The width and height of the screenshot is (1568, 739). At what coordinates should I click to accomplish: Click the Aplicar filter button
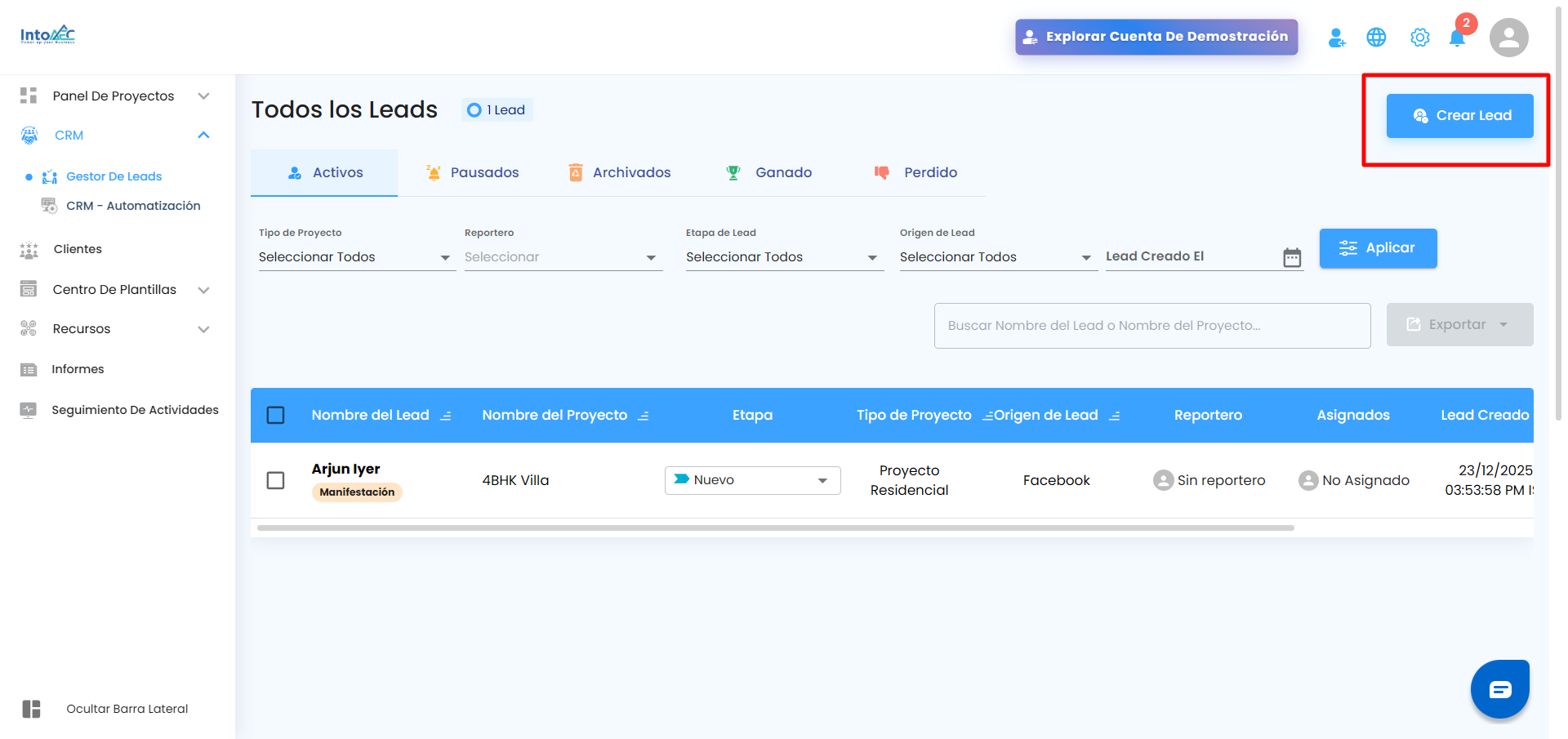tap(1378, 248)
